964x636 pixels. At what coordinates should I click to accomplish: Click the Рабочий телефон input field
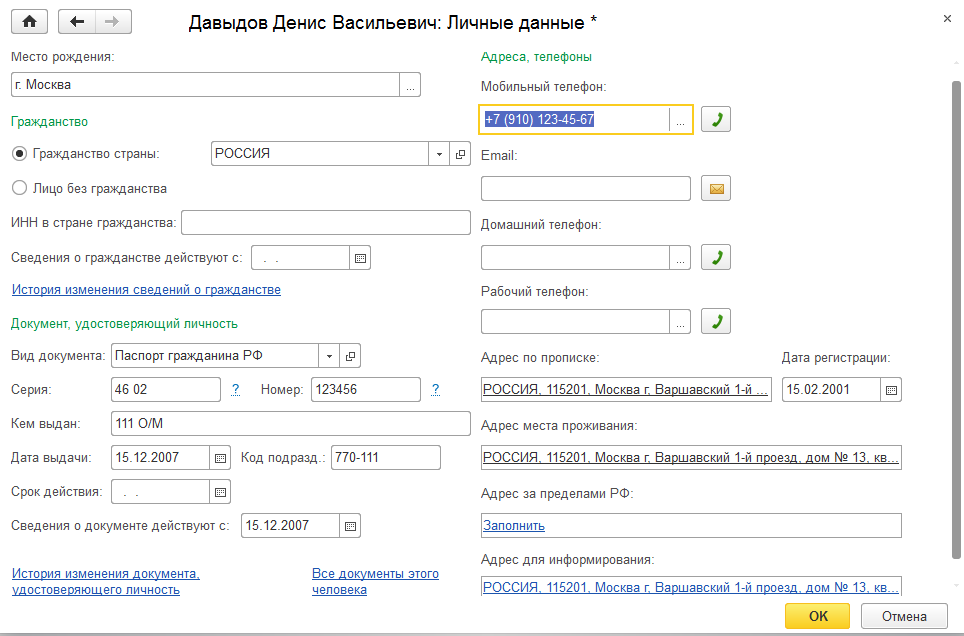(x=575, y=322)
